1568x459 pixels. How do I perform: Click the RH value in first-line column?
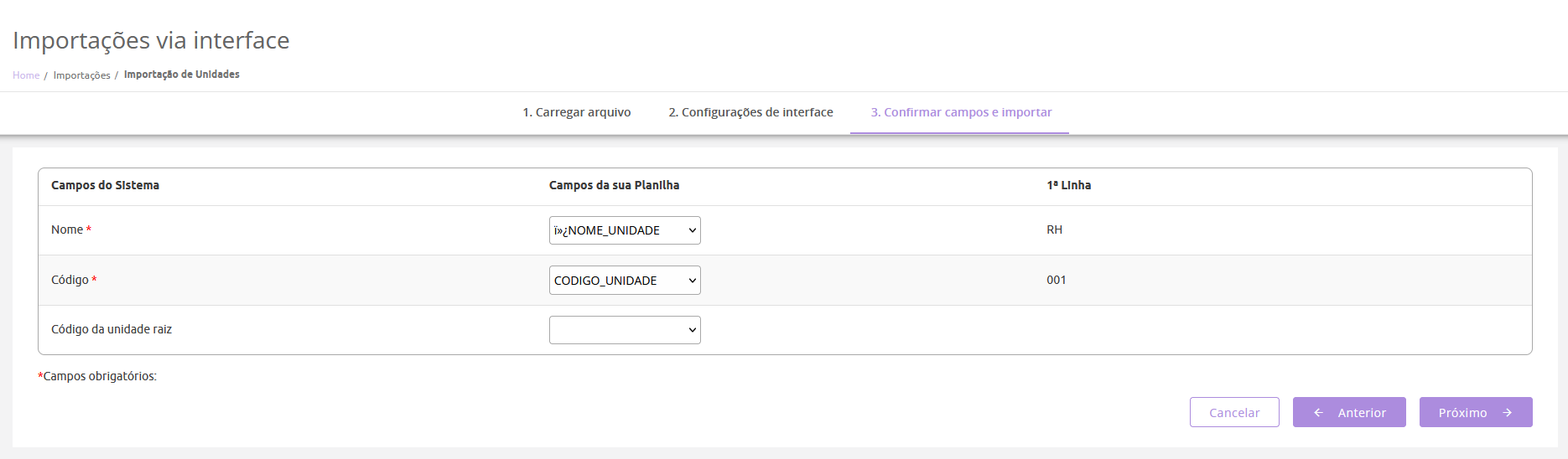[1054, 229]
